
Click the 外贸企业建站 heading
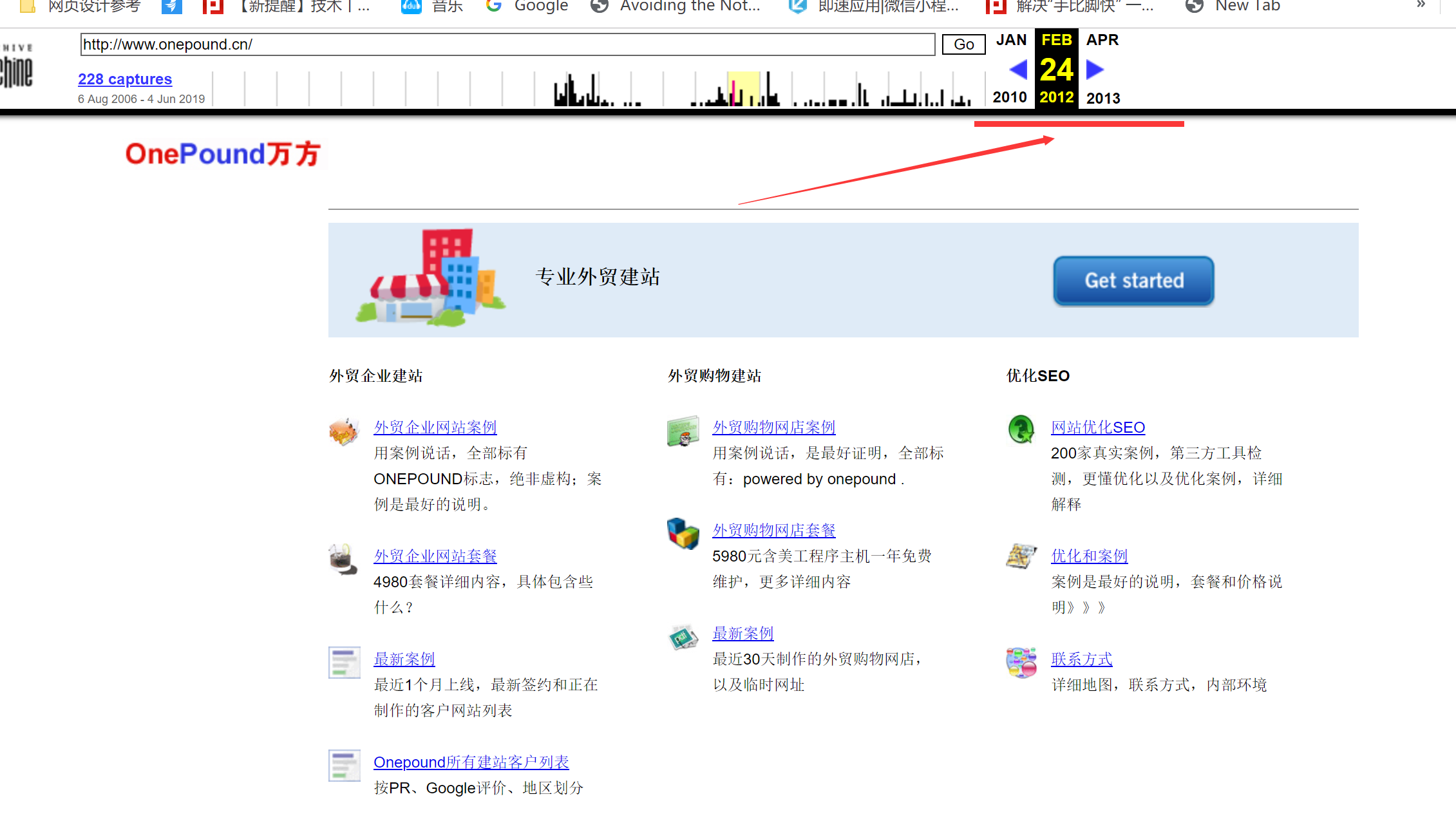(375, 376)
